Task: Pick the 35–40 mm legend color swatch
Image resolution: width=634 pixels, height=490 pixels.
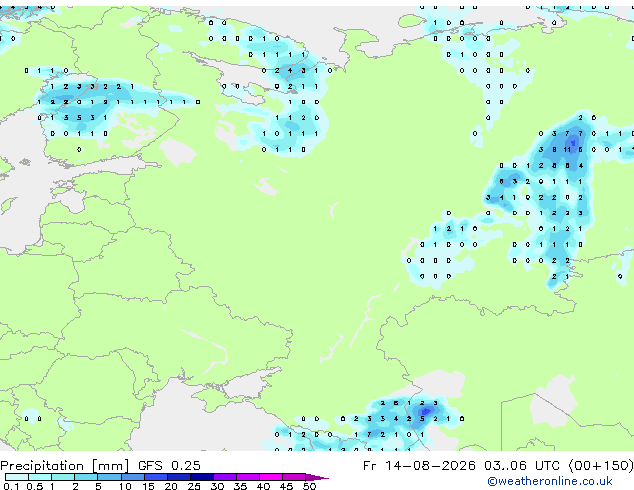Action: 247,477
